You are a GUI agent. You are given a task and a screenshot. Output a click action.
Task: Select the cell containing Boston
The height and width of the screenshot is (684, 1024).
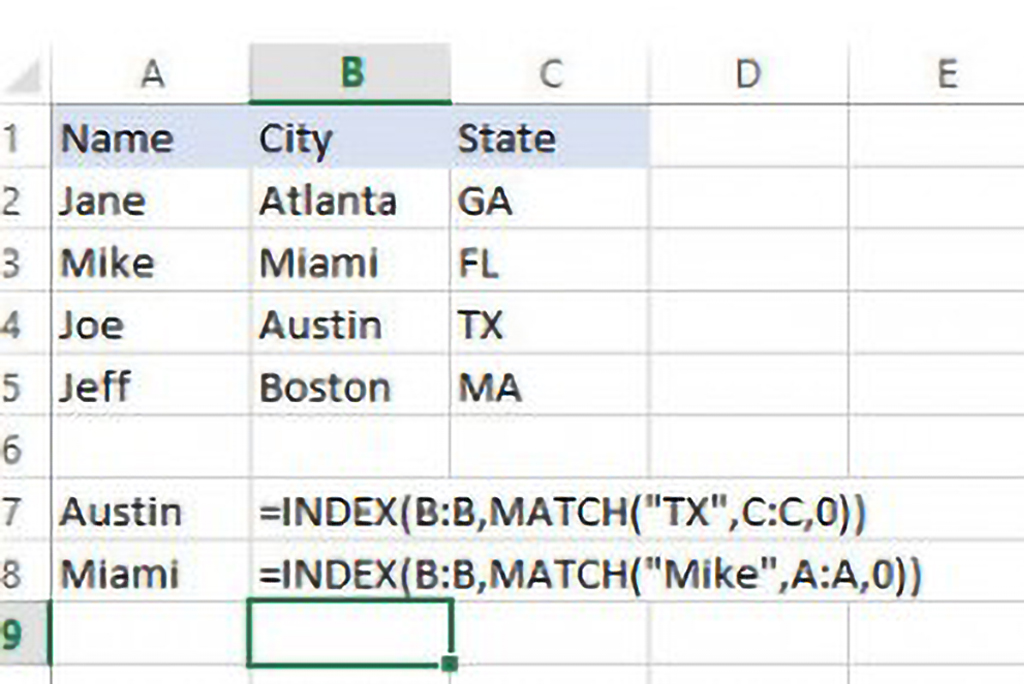(348, 387)
